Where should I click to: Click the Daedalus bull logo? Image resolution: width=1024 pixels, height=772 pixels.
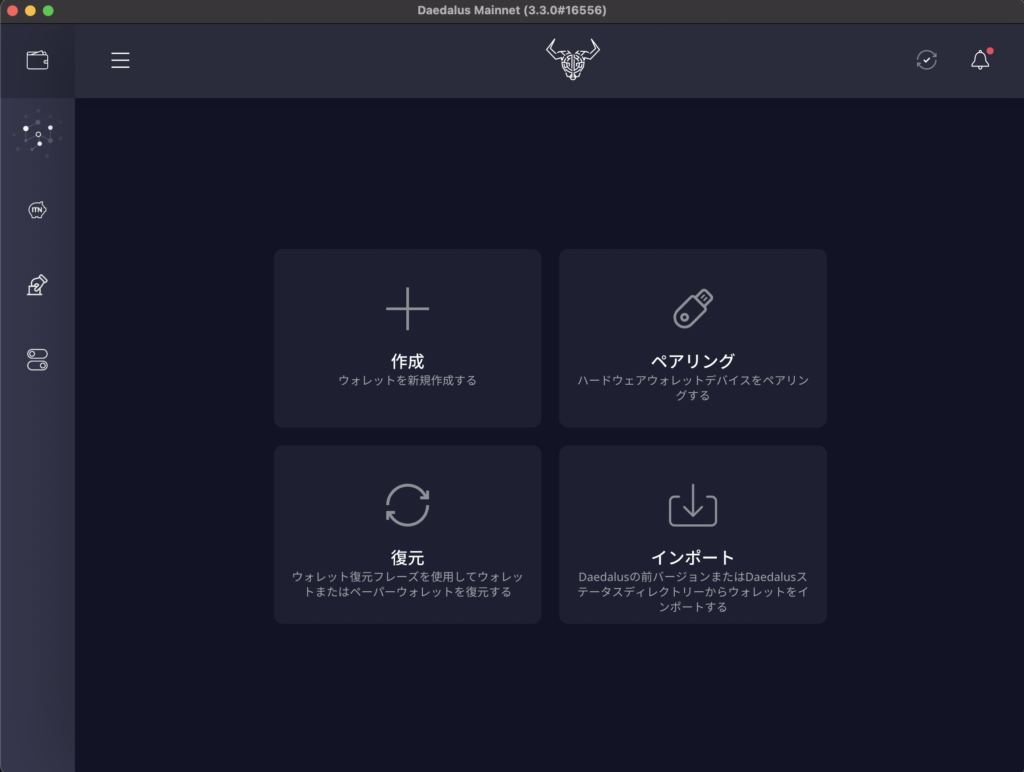pos(572,60)
